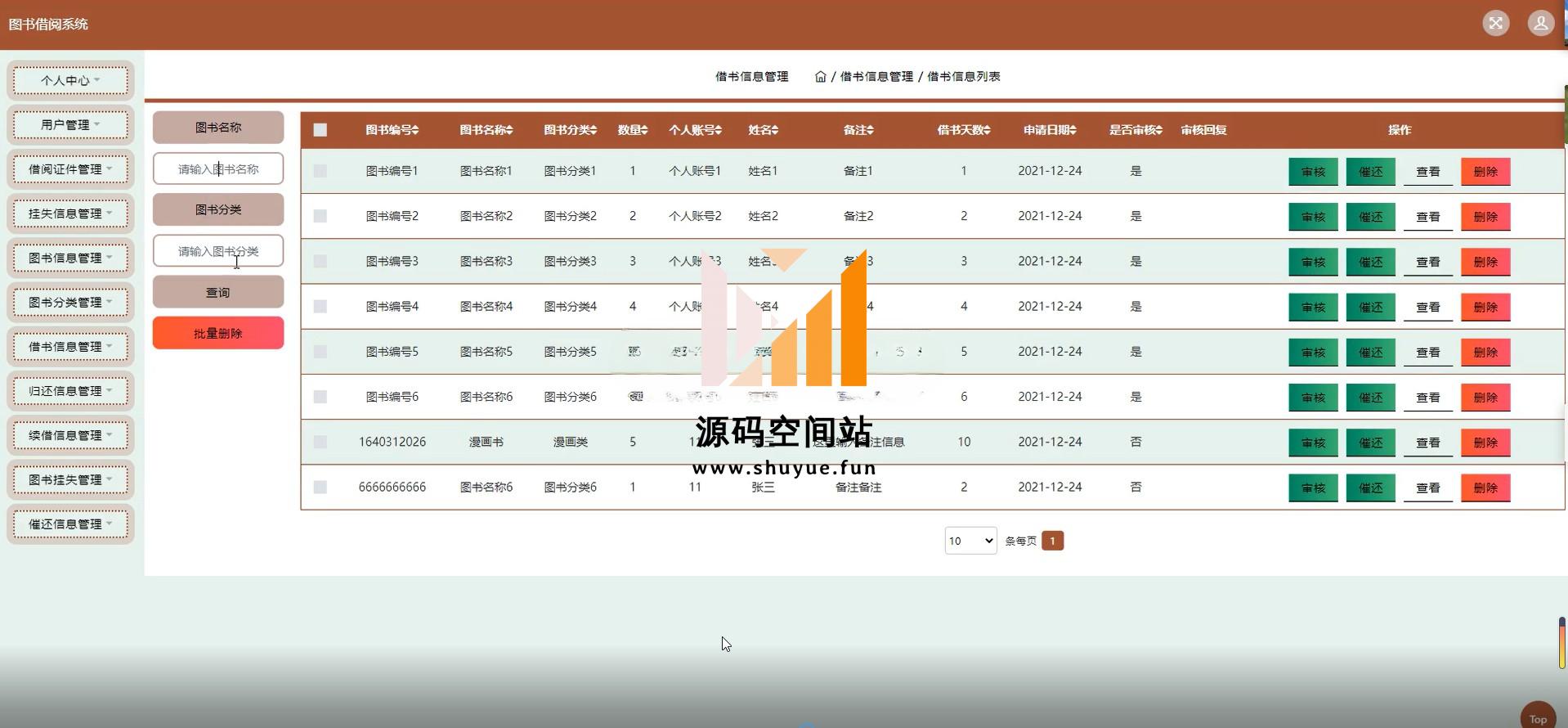
Task: Click the home icon in breadcrumb
Action: tap(820, 76)
